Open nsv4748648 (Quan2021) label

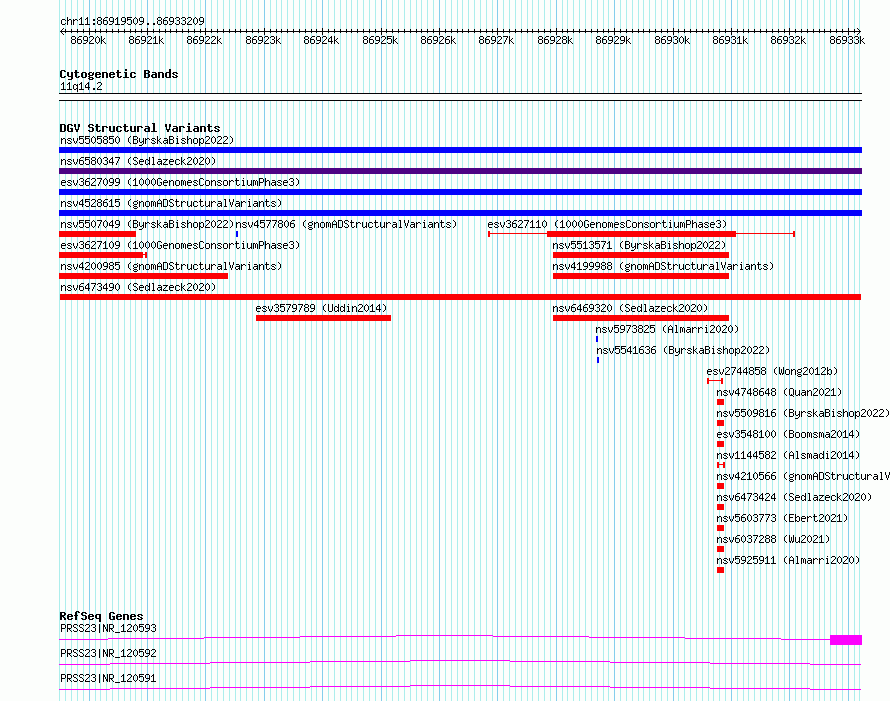point(779,392)
